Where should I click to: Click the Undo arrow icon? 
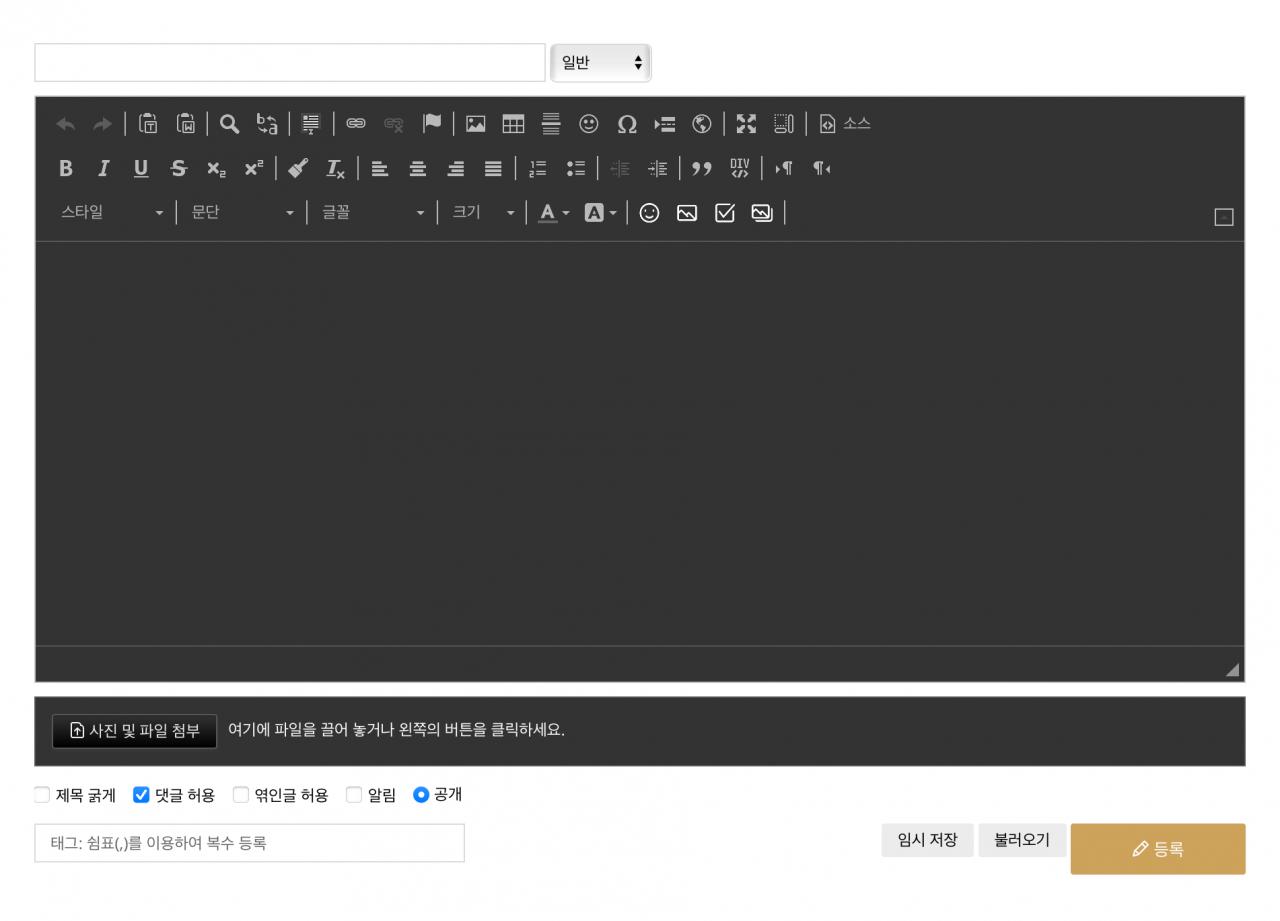[66, 124]
